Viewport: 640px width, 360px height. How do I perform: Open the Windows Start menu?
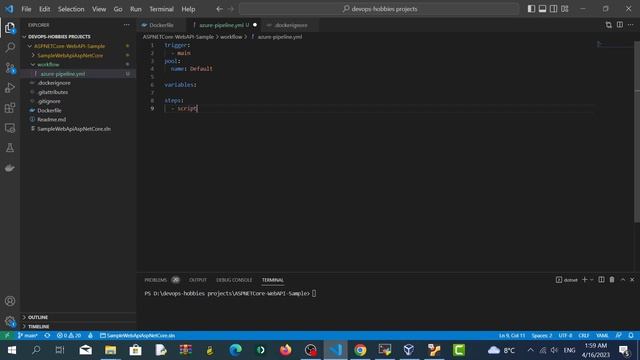tap(12, 350)
